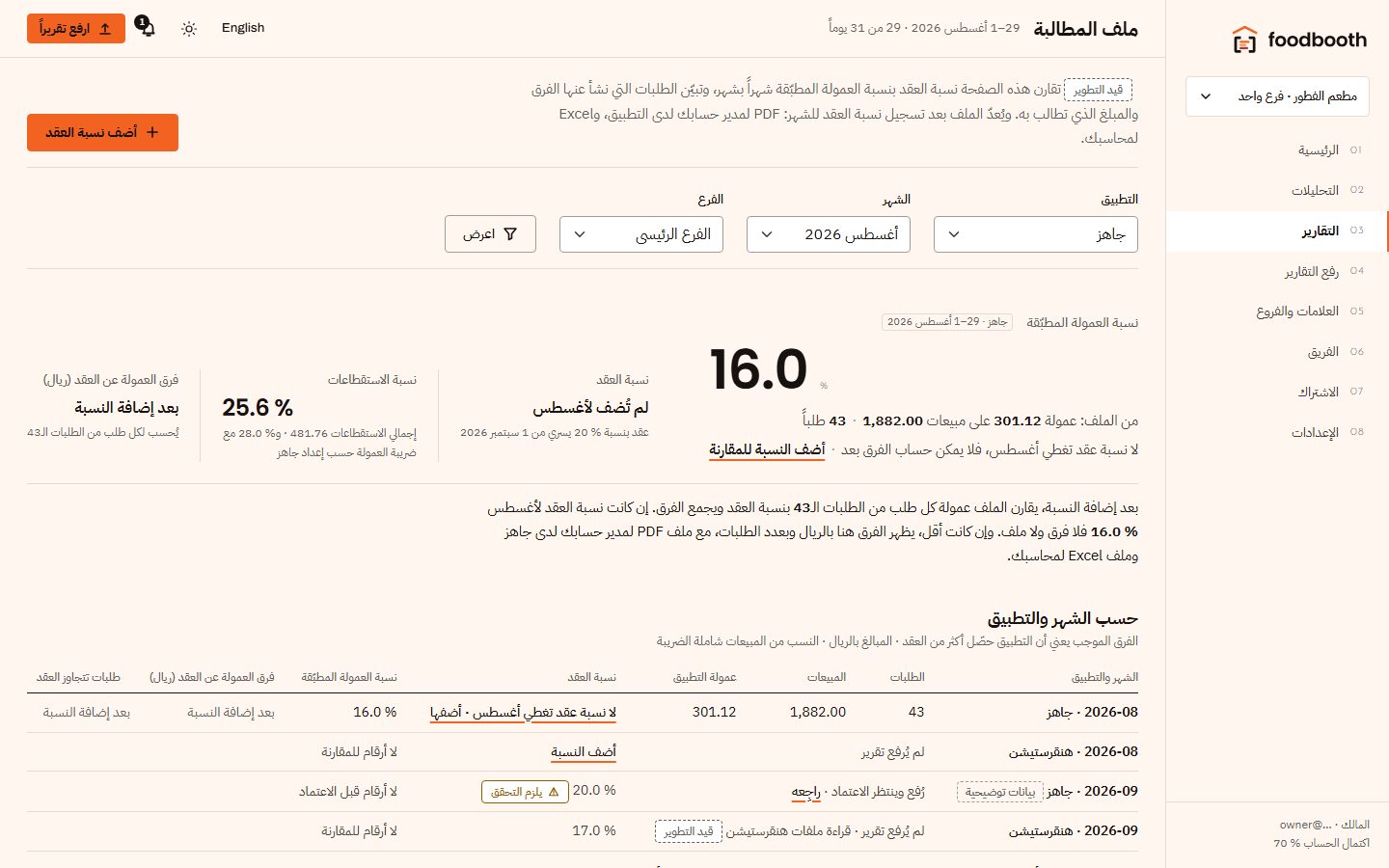This screenshot has width=1389, height=868.
Task: Click the ارفع تقريراً button
Action: [76, 29]
